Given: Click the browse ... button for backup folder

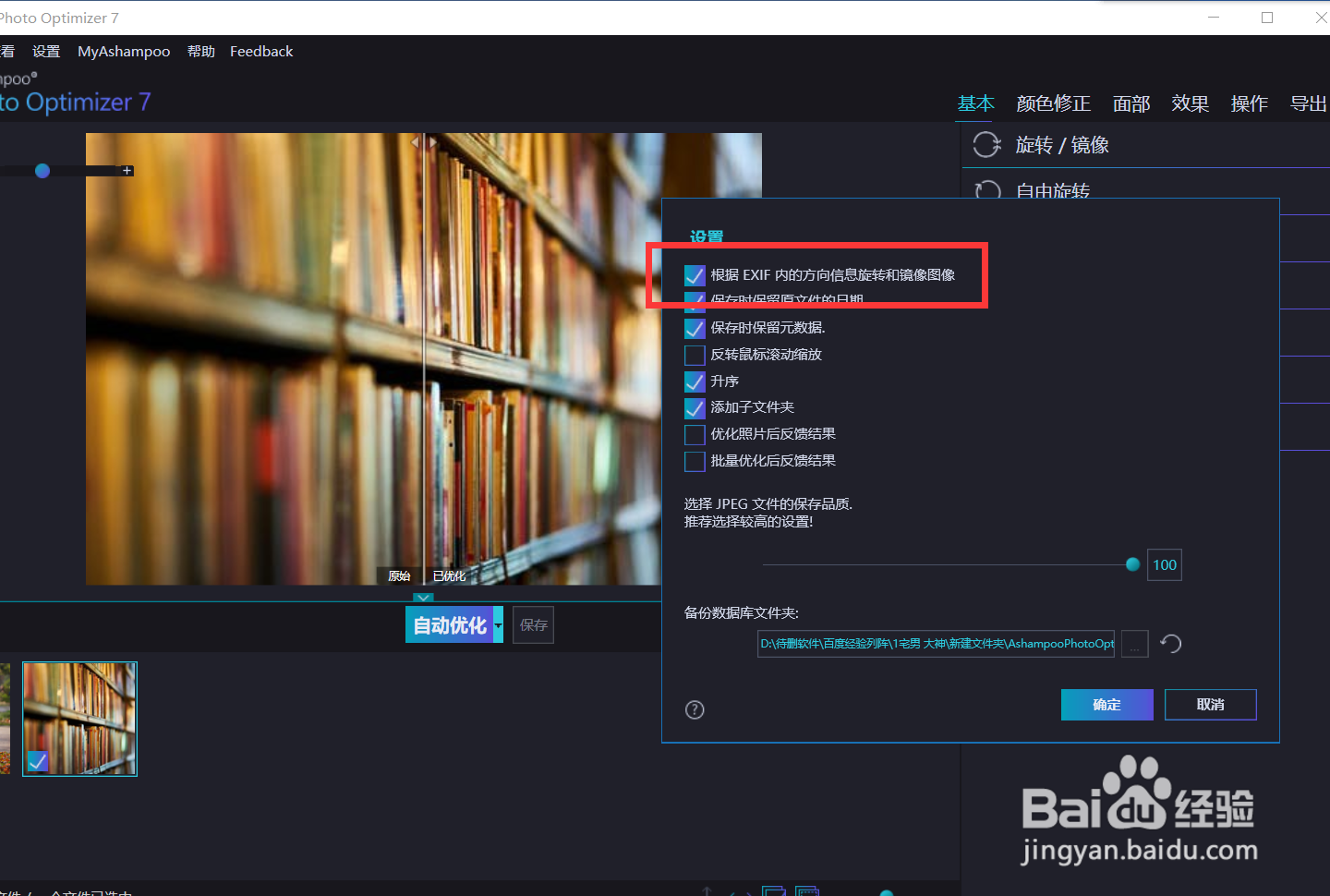Looking at the screenshot, I should [1134, 644].
